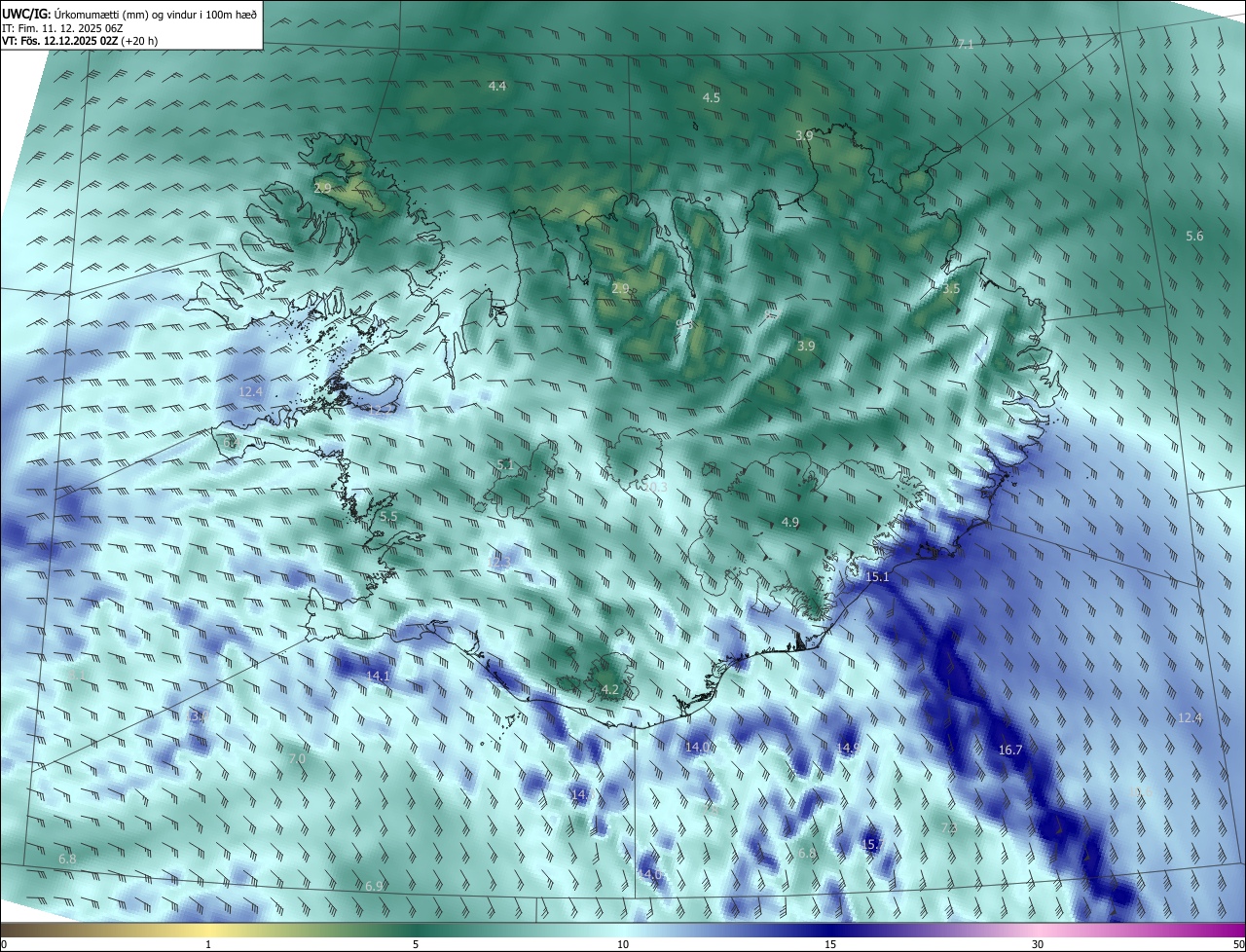
Task: Click the 4.2 value label
Action: pyautogui.click(x=610, y=690)
